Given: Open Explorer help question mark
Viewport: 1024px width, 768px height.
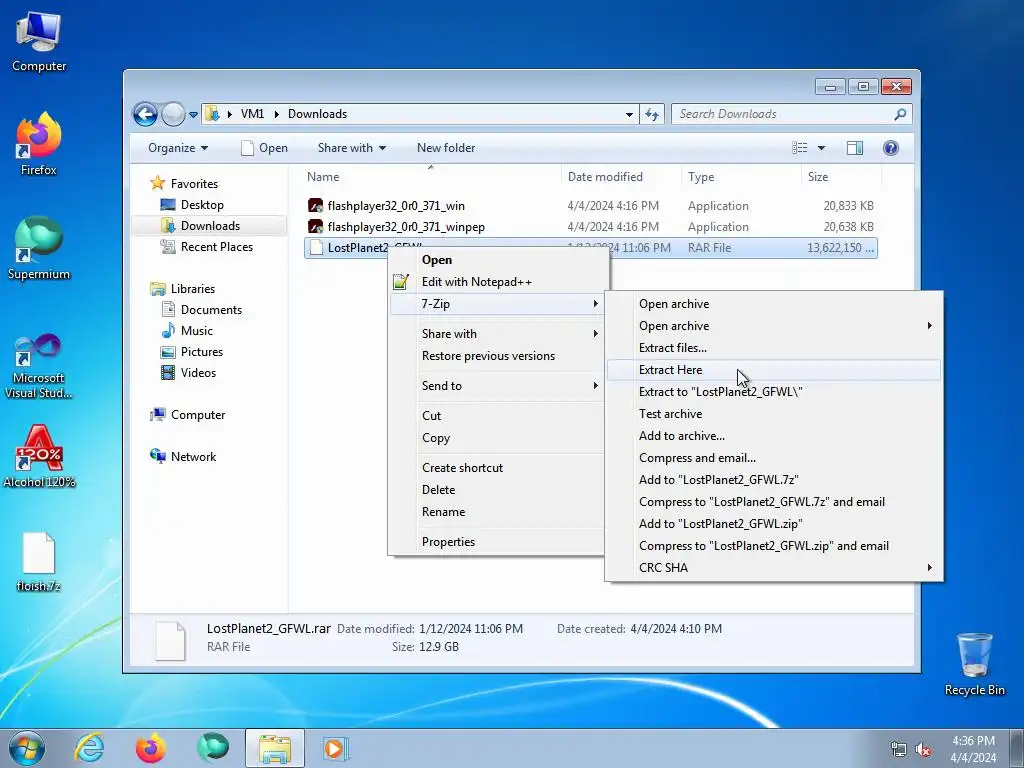Looking at the screenshot, I should tap(890, 148).
